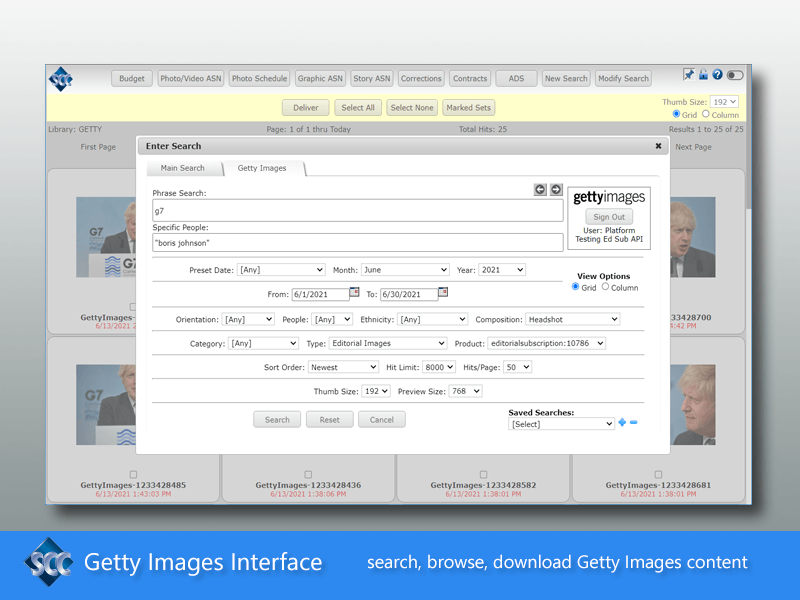This screenshot has width=800, height=600.
Task: Open the From date calendar picker
Action: (354, 292)
